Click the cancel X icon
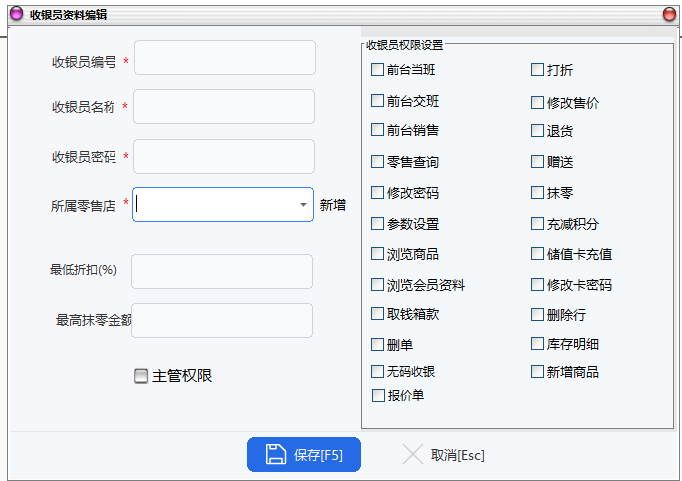 point(412,454)
